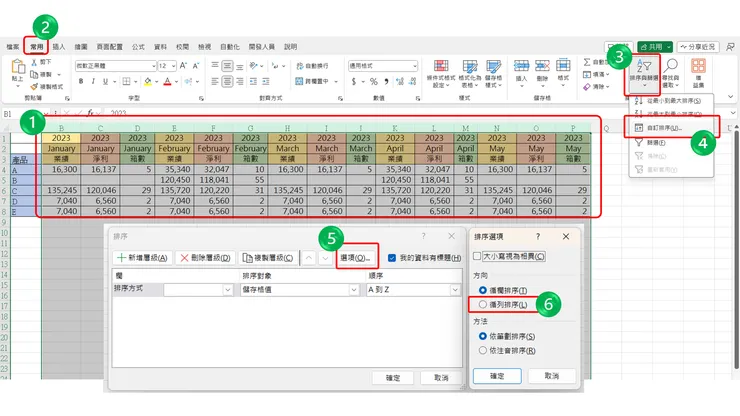Click the AutoSum sigma icon

pyautogui.click(x=587, y=62)
